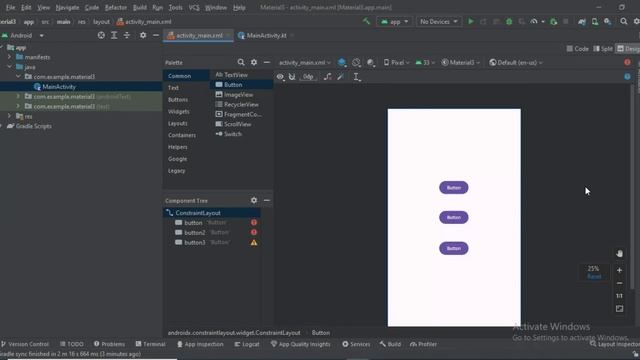
Task: Select MainActivity in project tree
Action: (x=55, y=87)
